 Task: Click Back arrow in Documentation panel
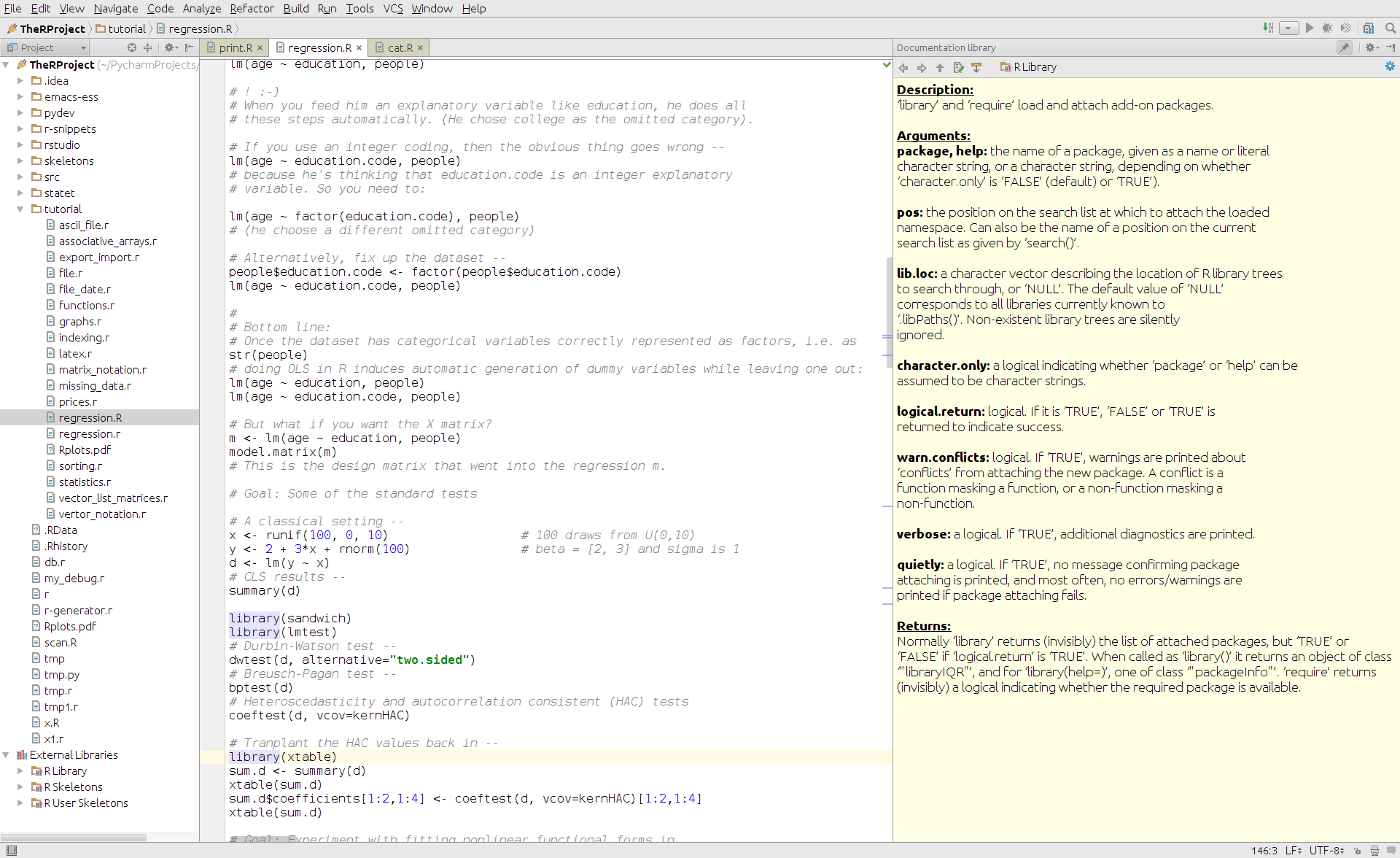click(x=903, y=67)
